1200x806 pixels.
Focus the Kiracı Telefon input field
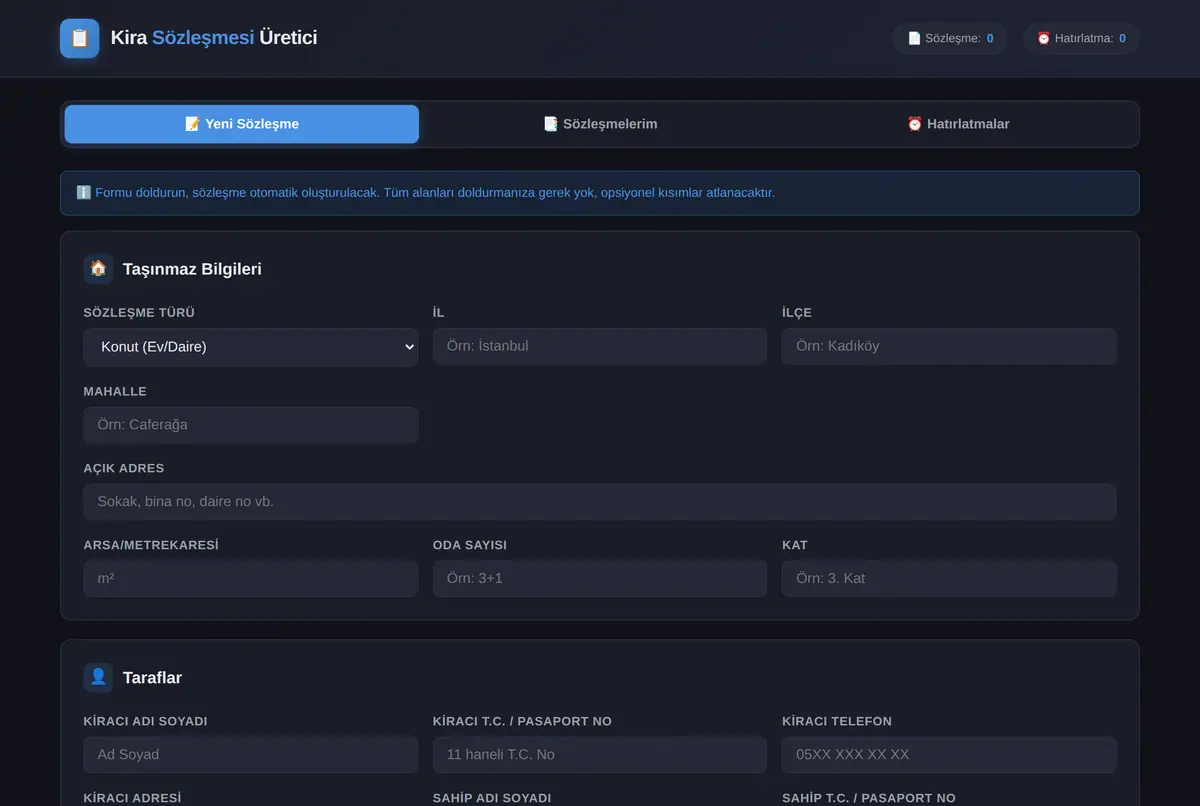pyautogui.click(x=949, y=754)
